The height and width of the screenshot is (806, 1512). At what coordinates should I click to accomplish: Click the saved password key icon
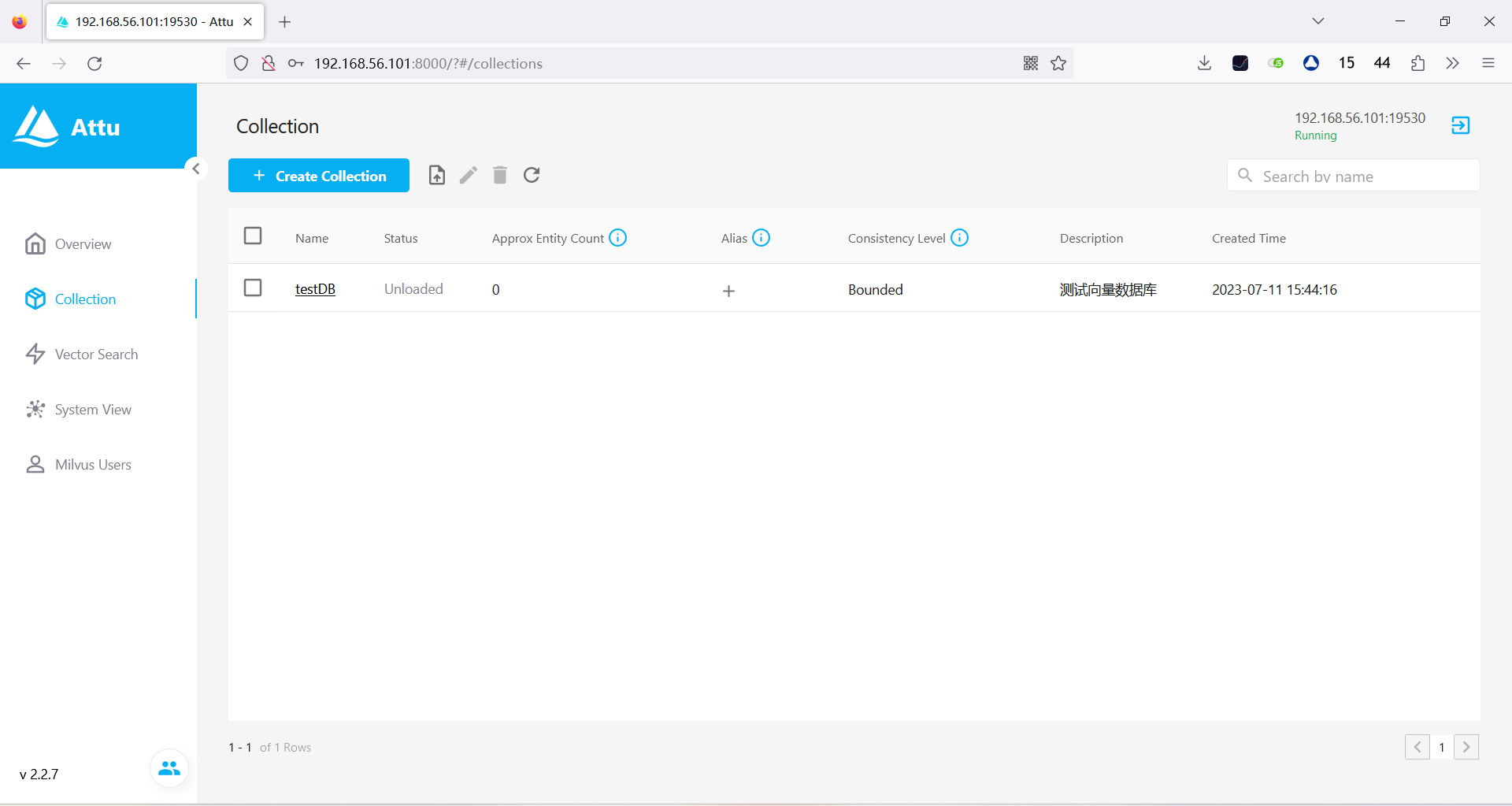pyautogui.click(x=296, y=63)
